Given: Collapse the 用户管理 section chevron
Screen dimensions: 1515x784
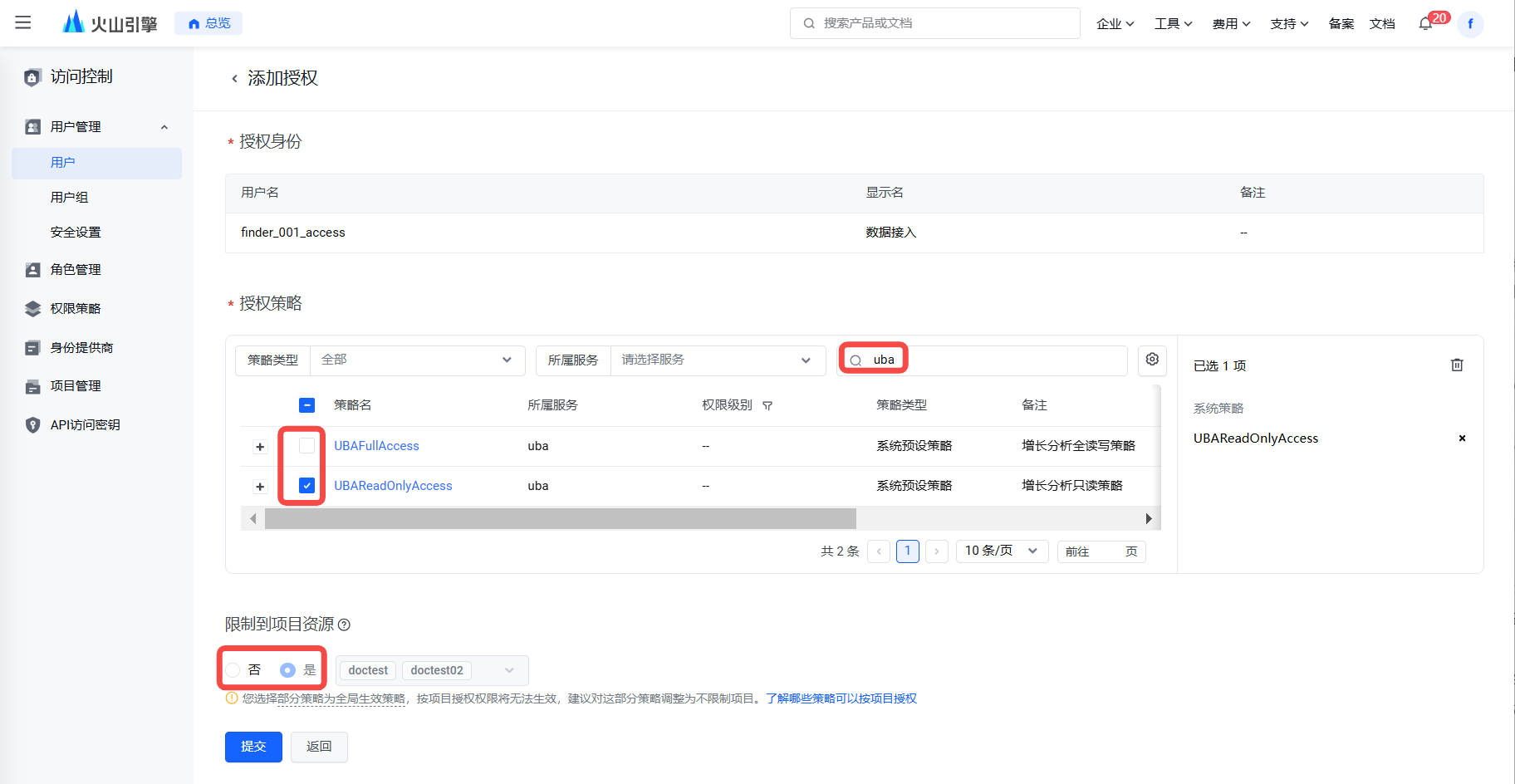Looking at the screenshot, I should coord(164,127).
